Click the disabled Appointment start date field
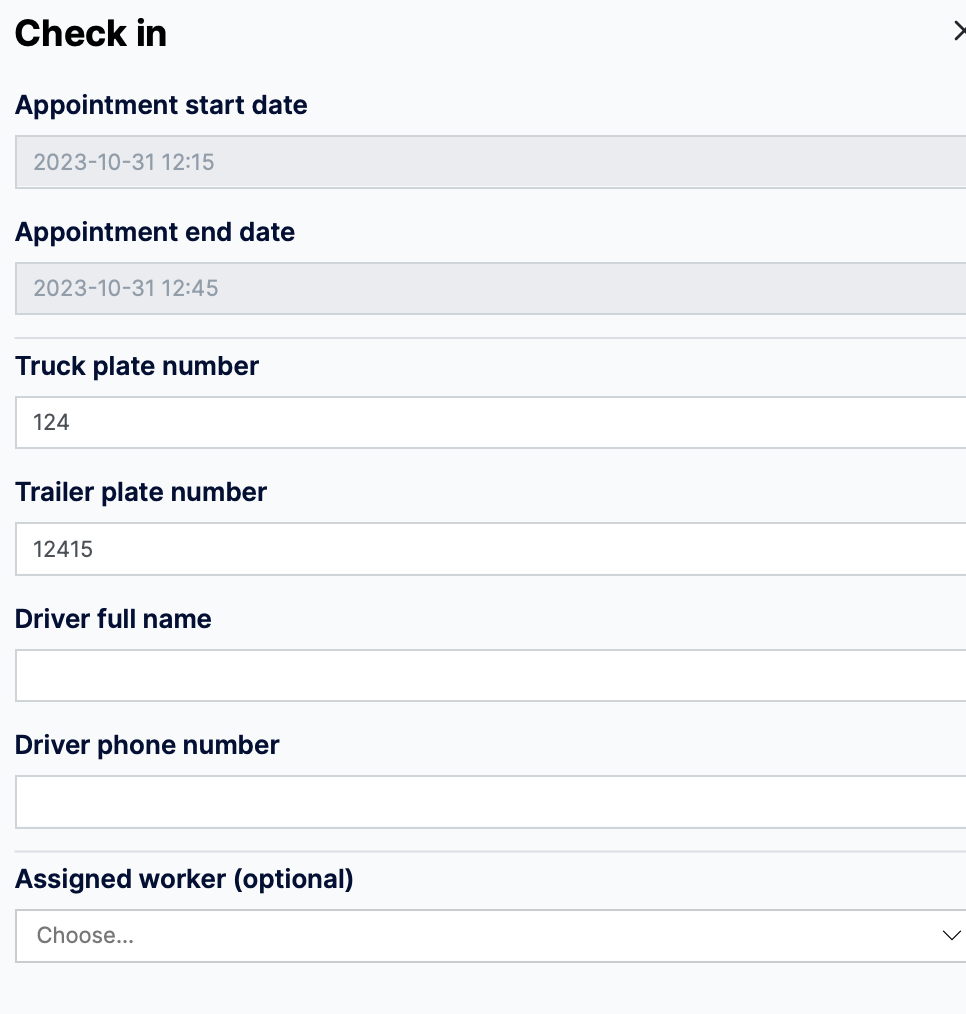Image resolution: width=966 pixels, height=1014 pixels. pyautogui.click(x=490, y=162)
